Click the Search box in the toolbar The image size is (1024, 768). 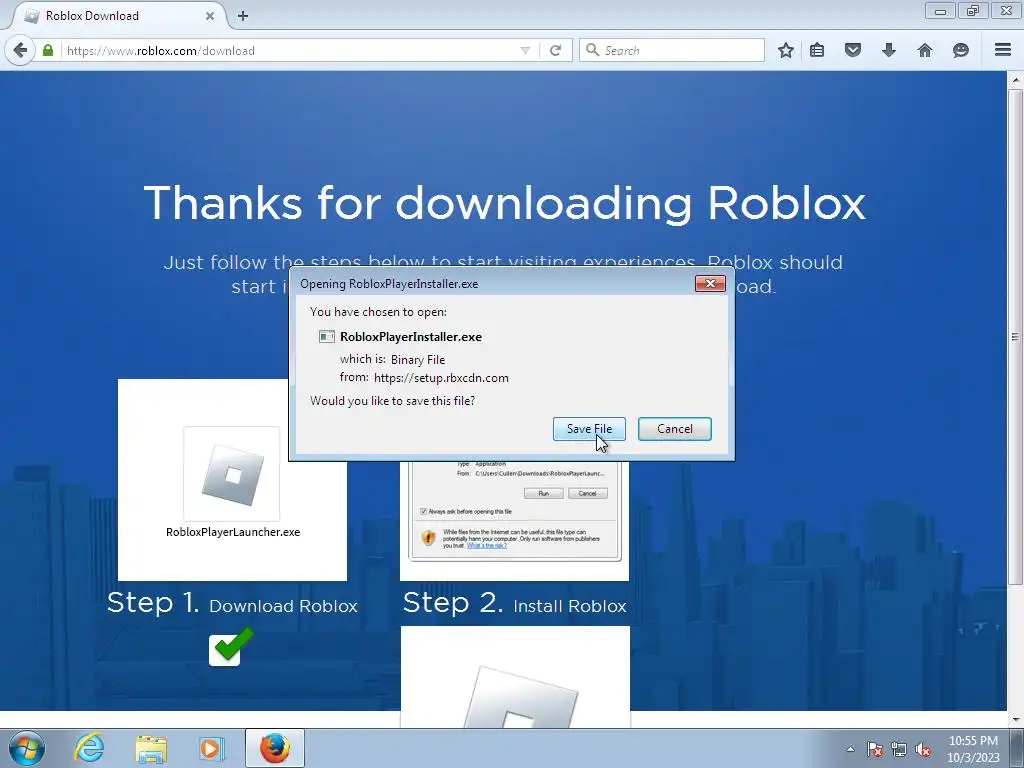(671, 50)
